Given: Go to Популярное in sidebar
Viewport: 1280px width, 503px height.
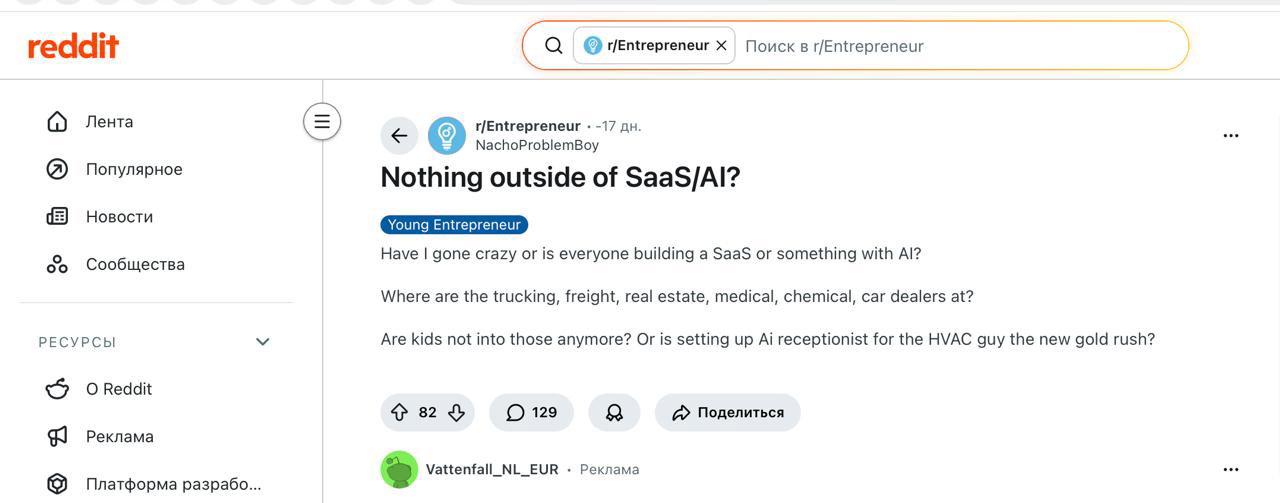Looking at the screenshot, I should point(133,170).
